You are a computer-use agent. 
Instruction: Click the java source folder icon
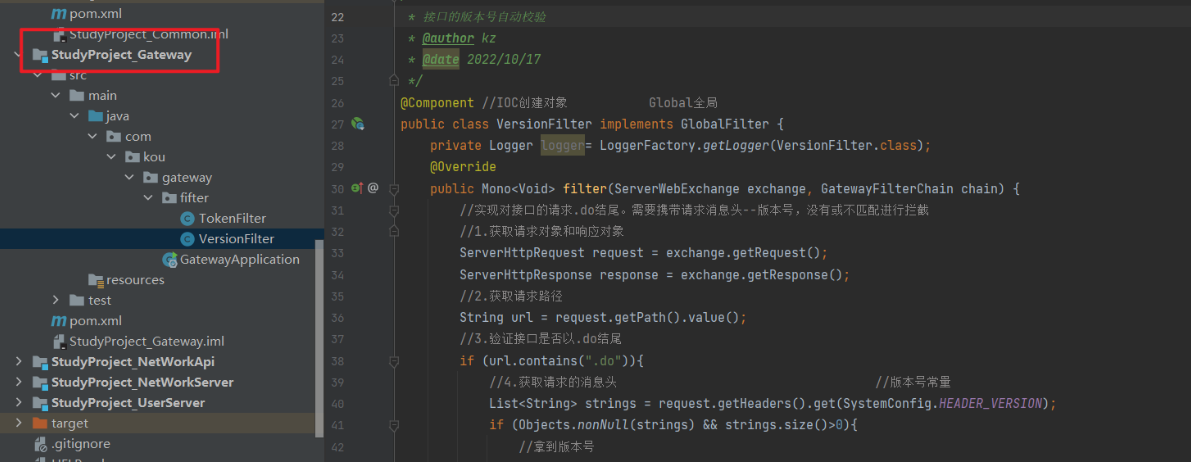pos(95,116)
